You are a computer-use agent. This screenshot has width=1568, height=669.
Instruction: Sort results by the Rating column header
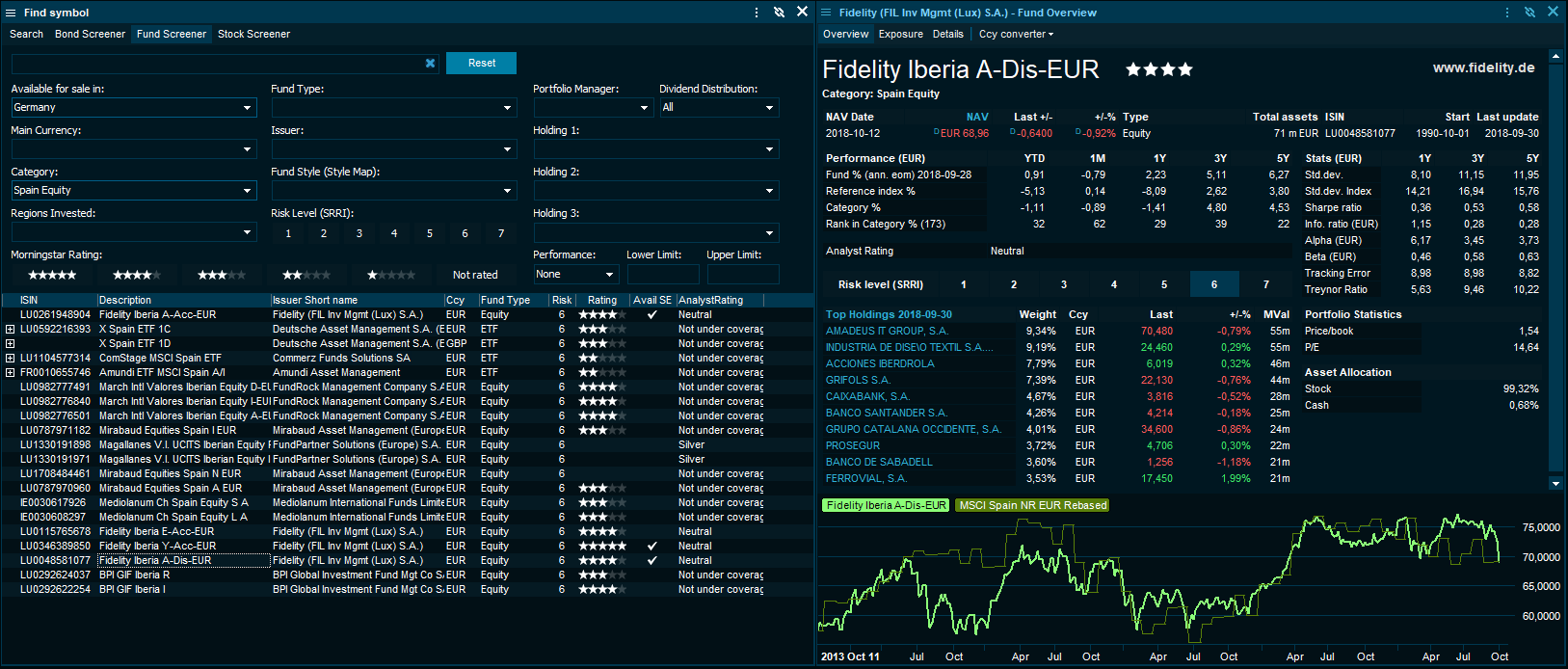(x=602, y=300)
